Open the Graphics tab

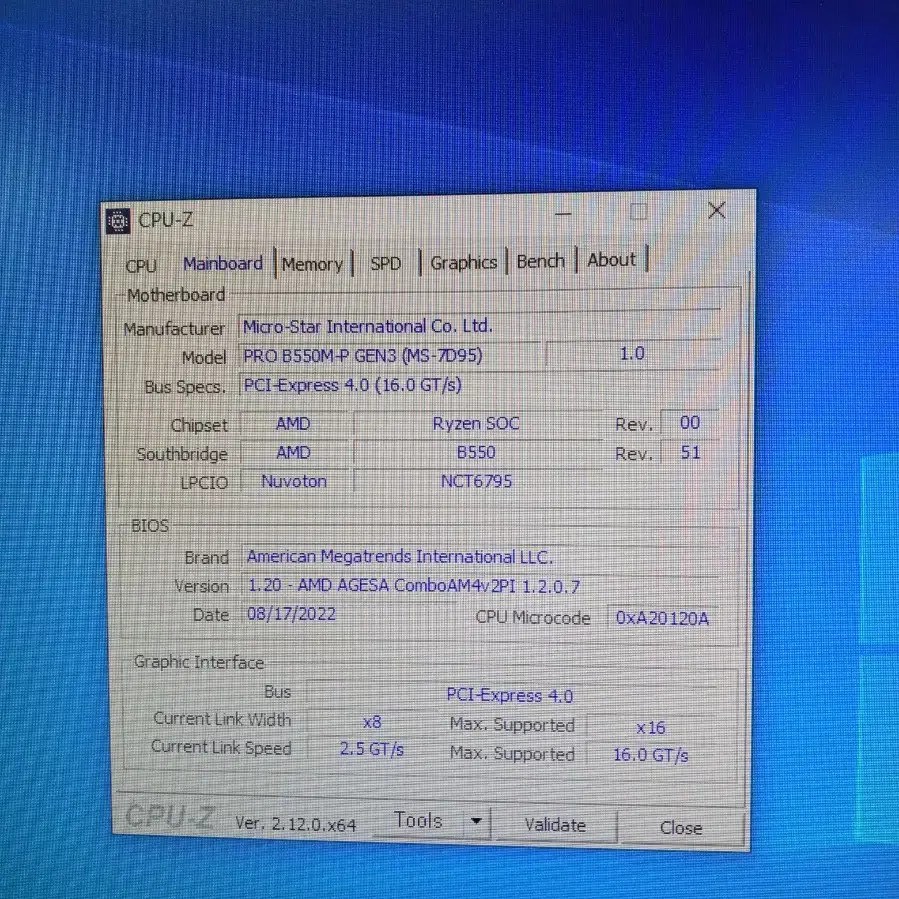464,263
